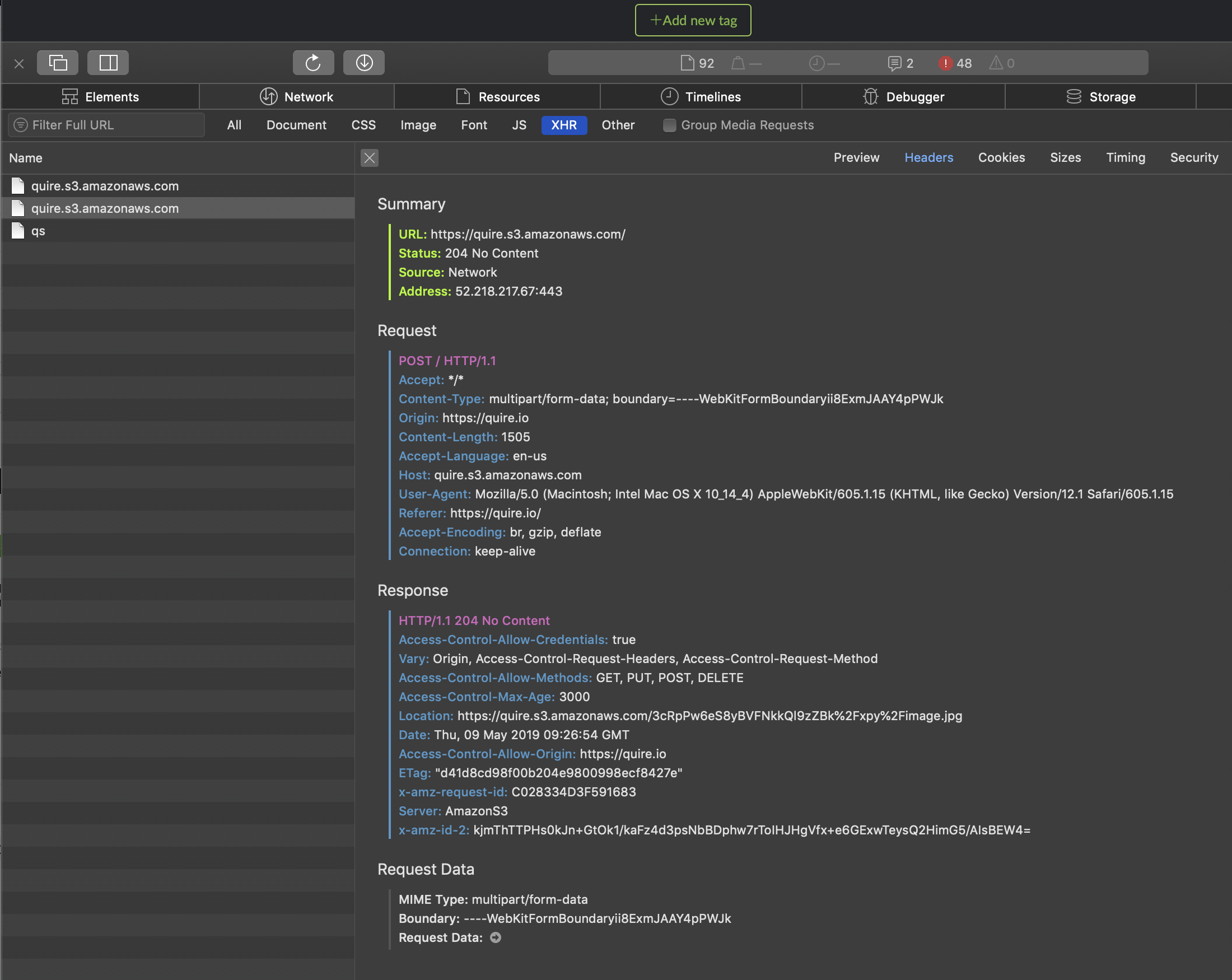
Task: Filter requests by Image
Action: tap(418, 125)
